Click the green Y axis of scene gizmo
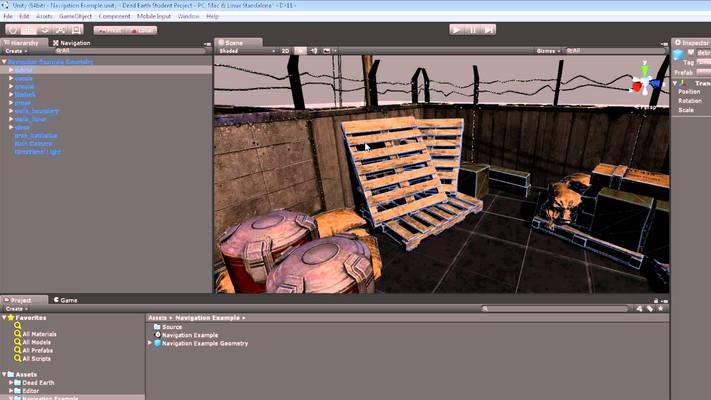Screen dimensions: 711x400 [x=645, y=68]
